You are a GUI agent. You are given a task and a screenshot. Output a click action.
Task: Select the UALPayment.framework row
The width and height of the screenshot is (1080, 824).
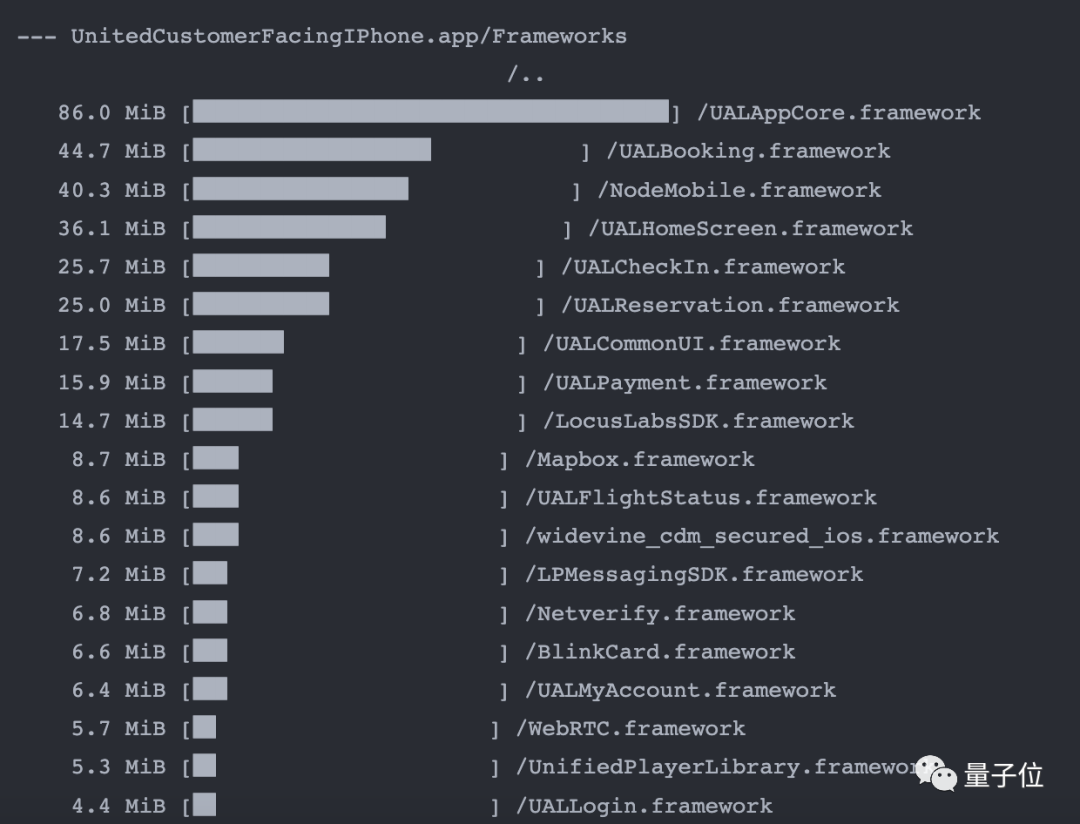685,383
